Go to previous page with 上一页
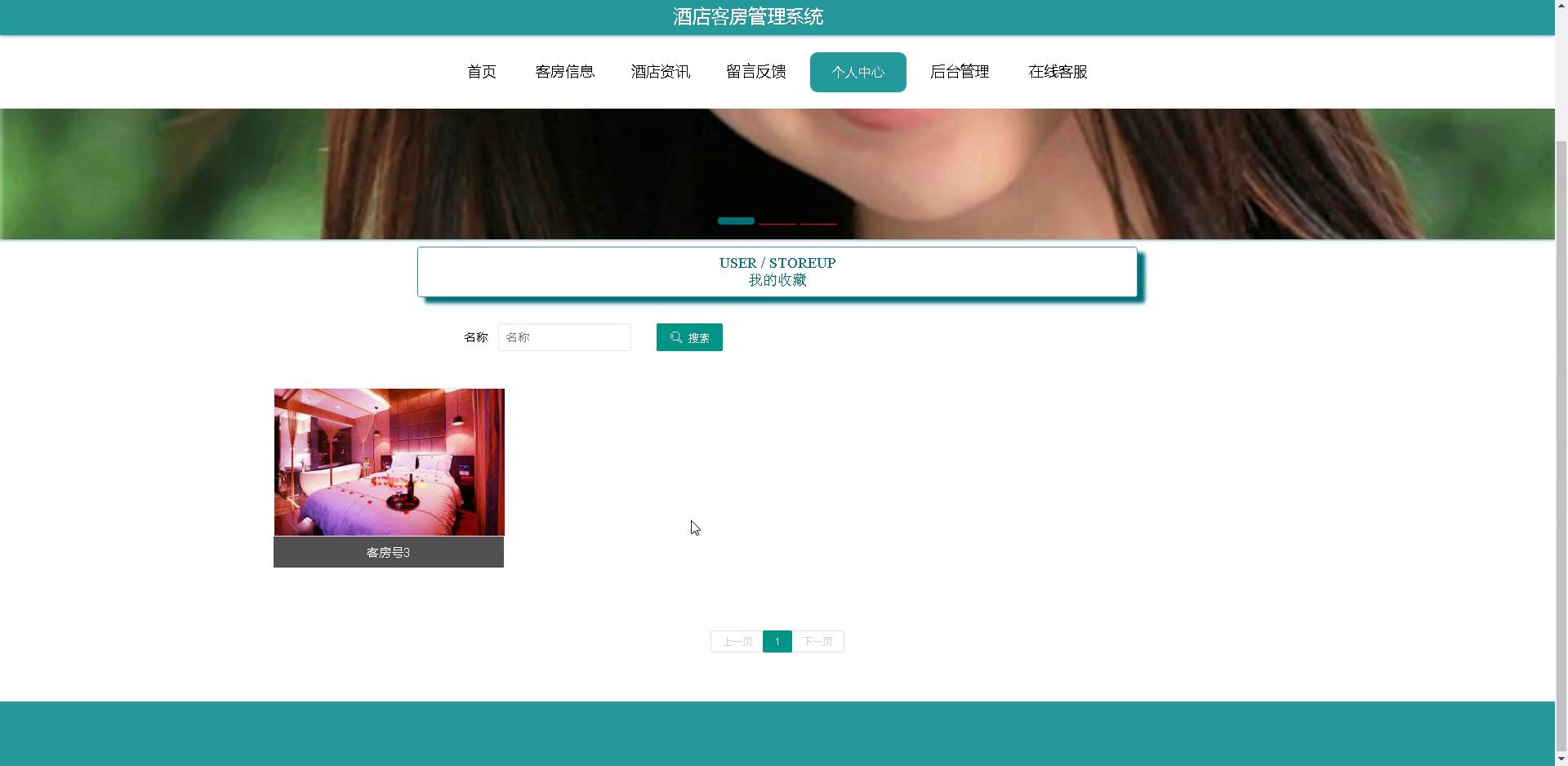The height and width of the screenshot is (766, 1568). pos(737,642)
